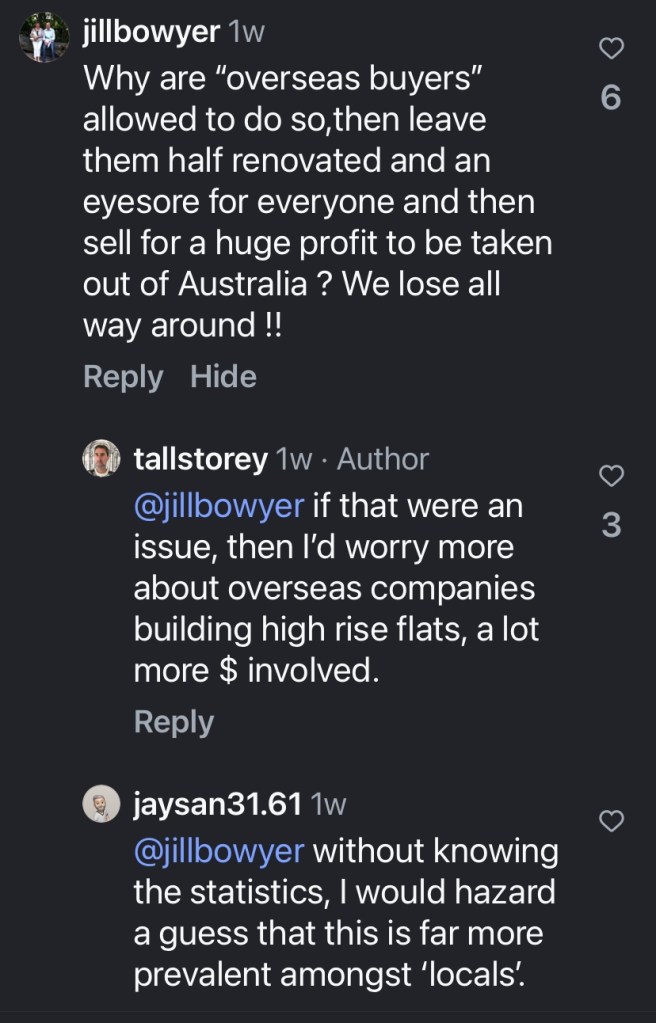
Task: Reply to jillbowyer's comment
Action: click(x=123, y=376)
